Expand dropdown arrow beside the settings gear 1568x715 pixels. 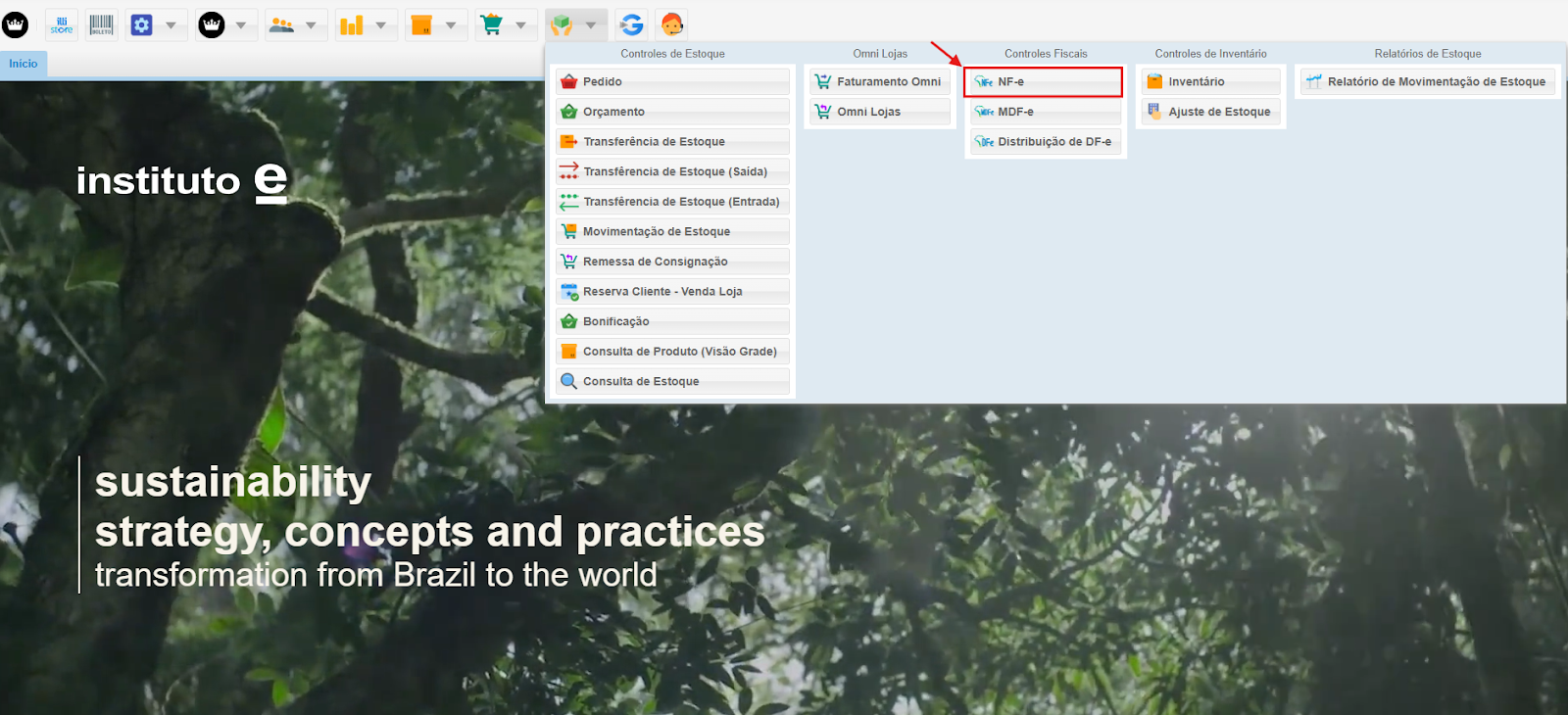click(x=171, y=25)
